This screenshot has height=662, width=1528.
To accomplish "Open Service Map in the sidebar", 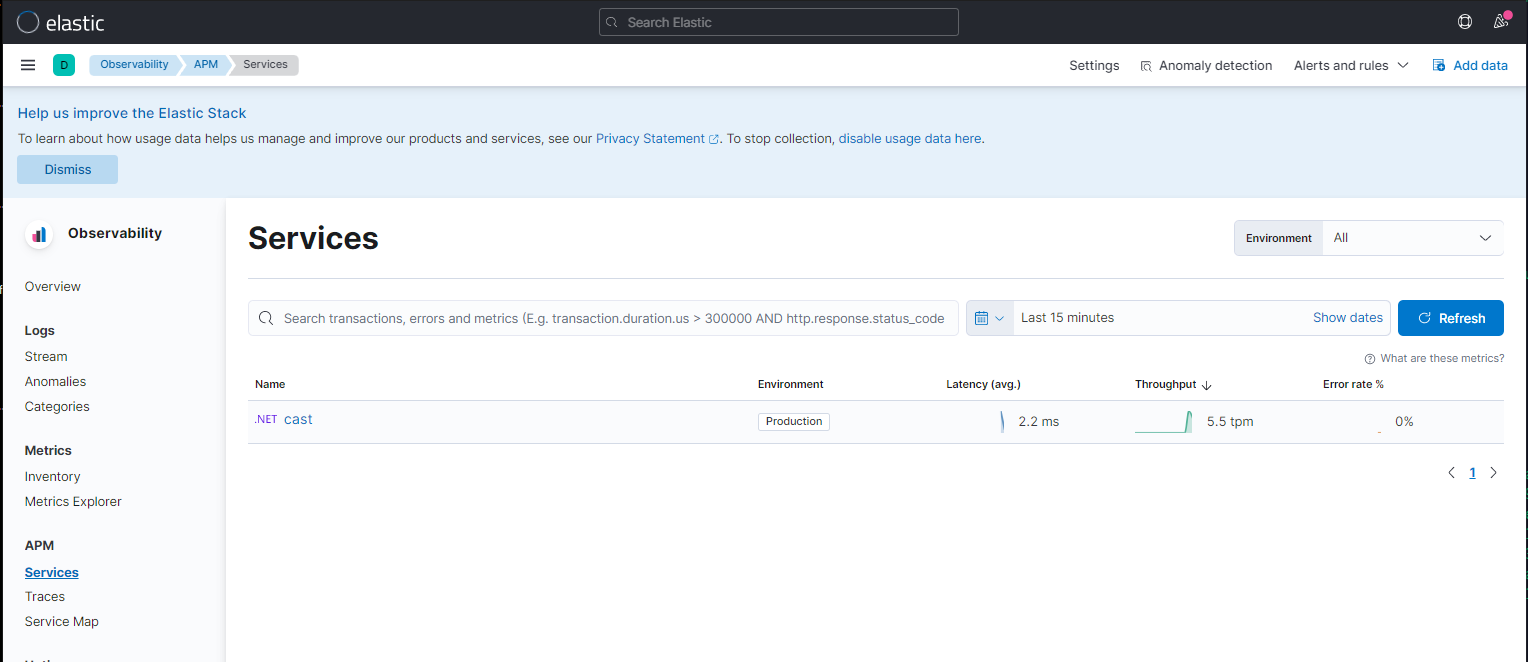I will coord(62,622).
